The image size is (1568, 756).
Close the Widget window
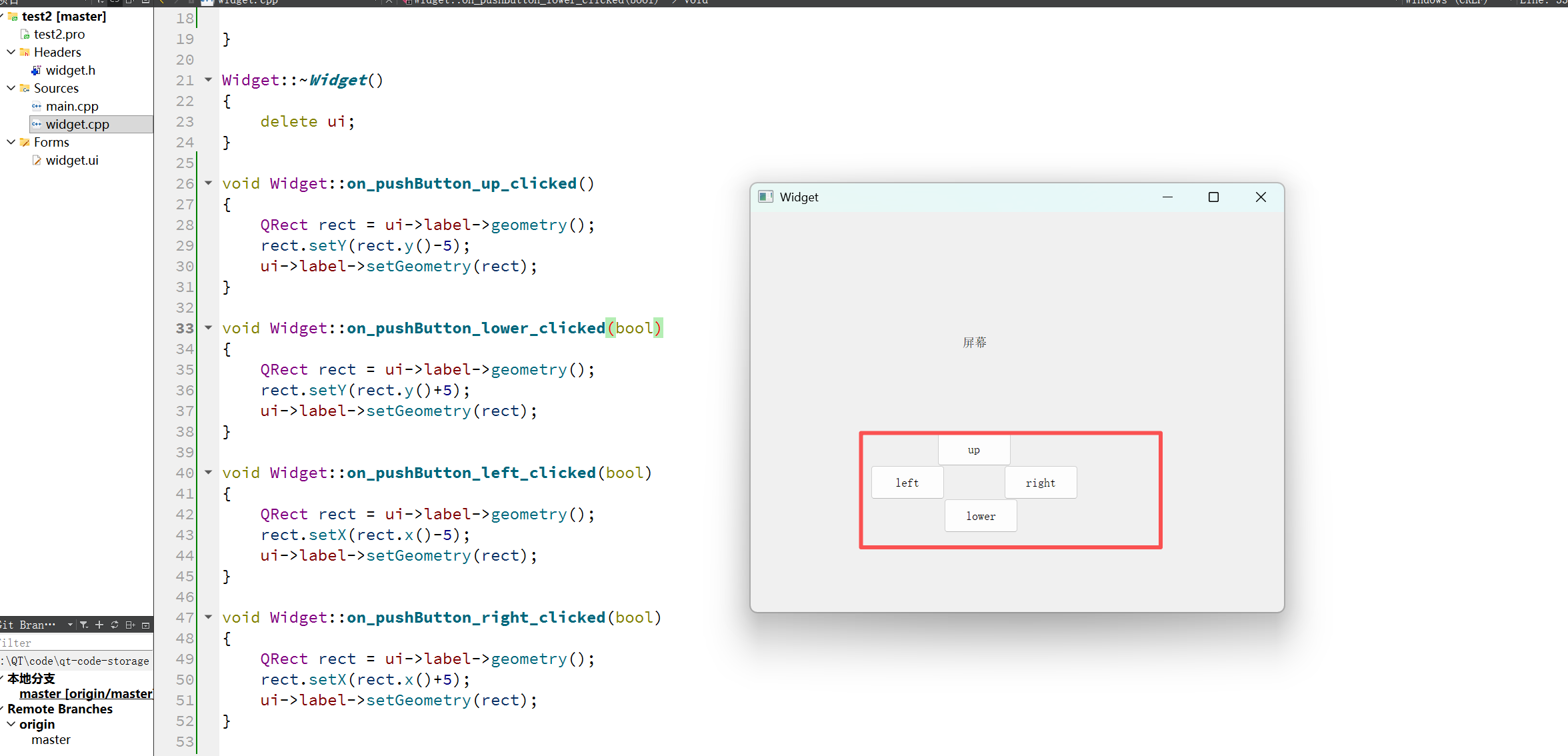pos(1261,197)
